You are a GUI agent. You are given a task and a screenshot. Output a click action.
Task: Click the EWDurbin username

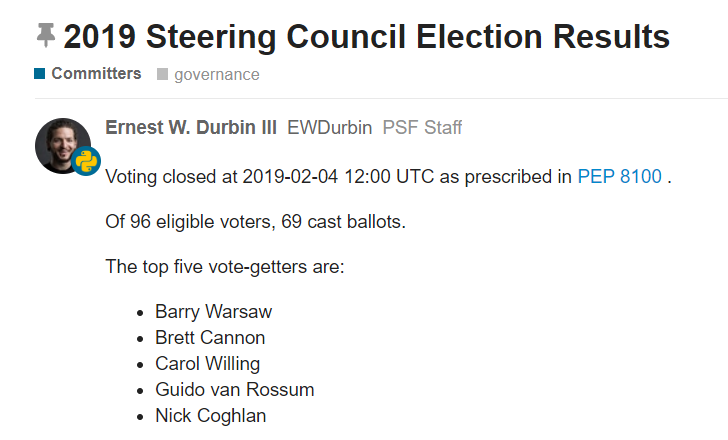click(330, 128)
